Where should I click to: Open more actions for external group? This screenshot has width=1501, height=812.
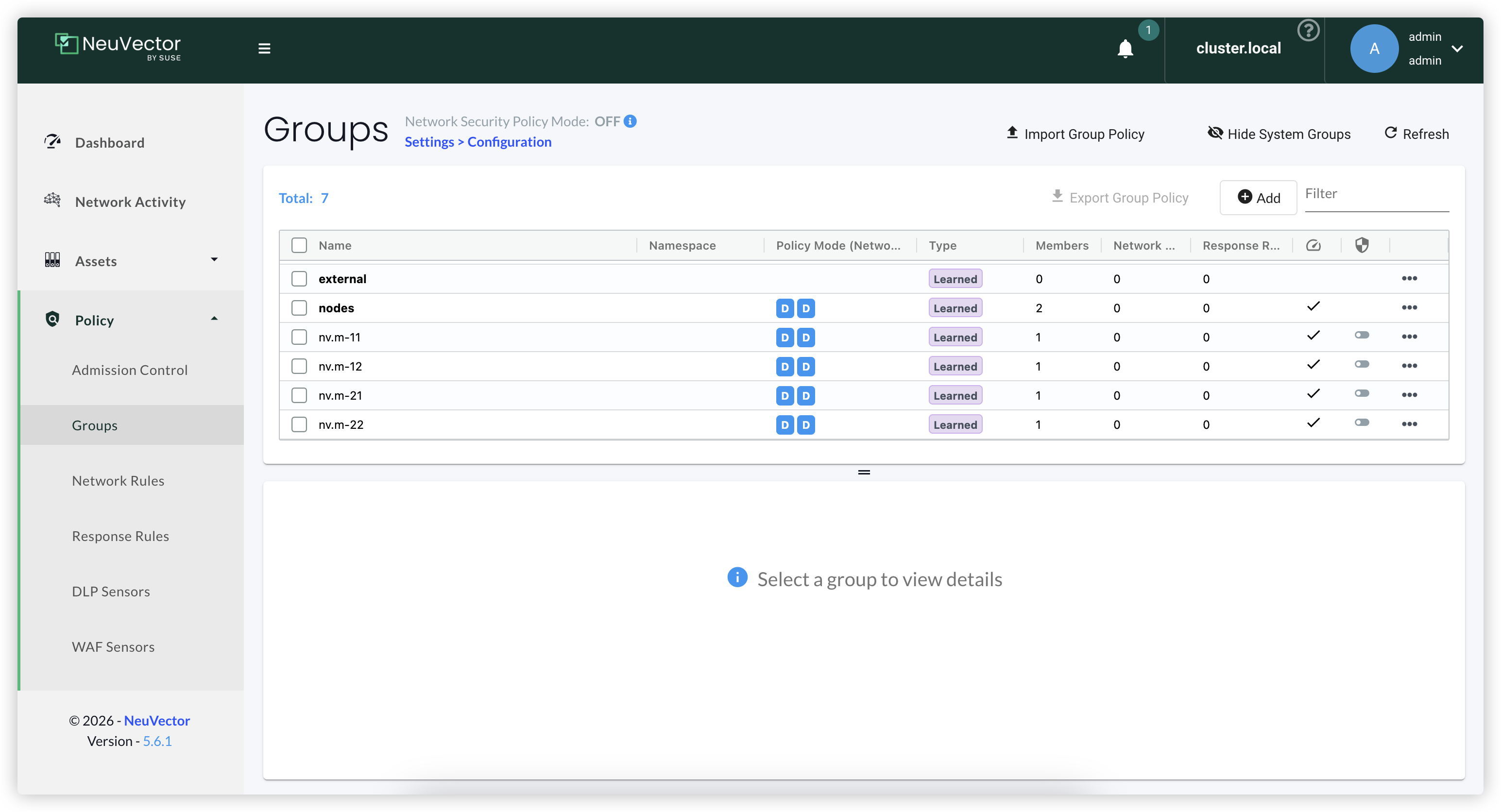tap(1409, 278)
